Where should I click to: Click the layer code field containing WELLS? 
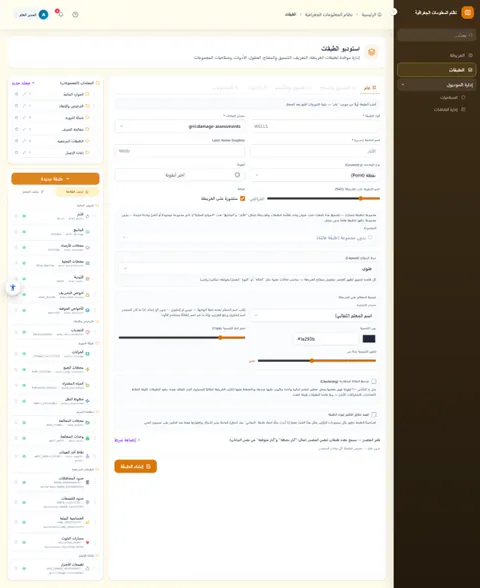(x=315, y=126)
